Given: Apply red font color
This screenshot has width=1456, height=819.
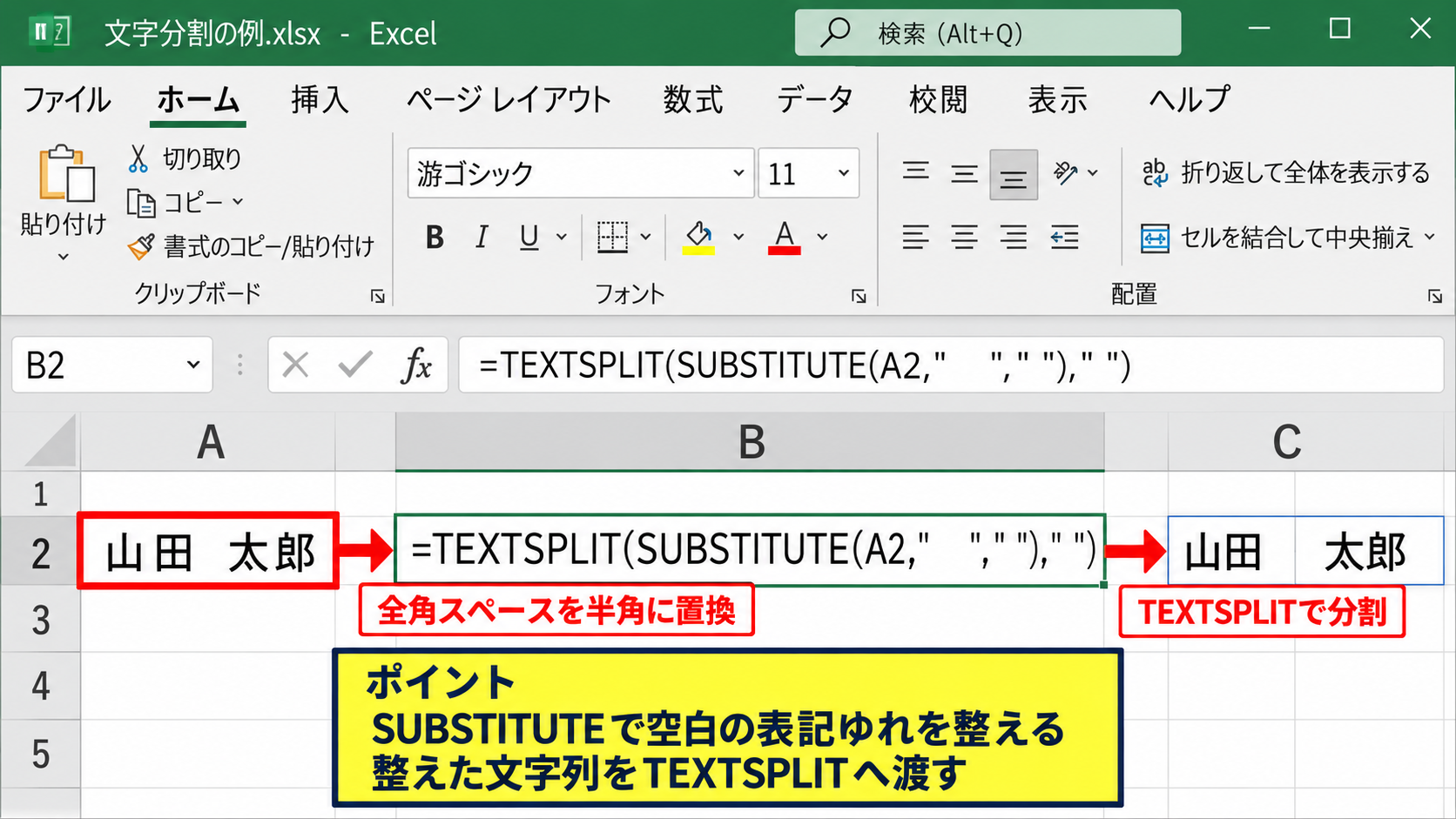Looking at the screenshot, I should (784, 237).
